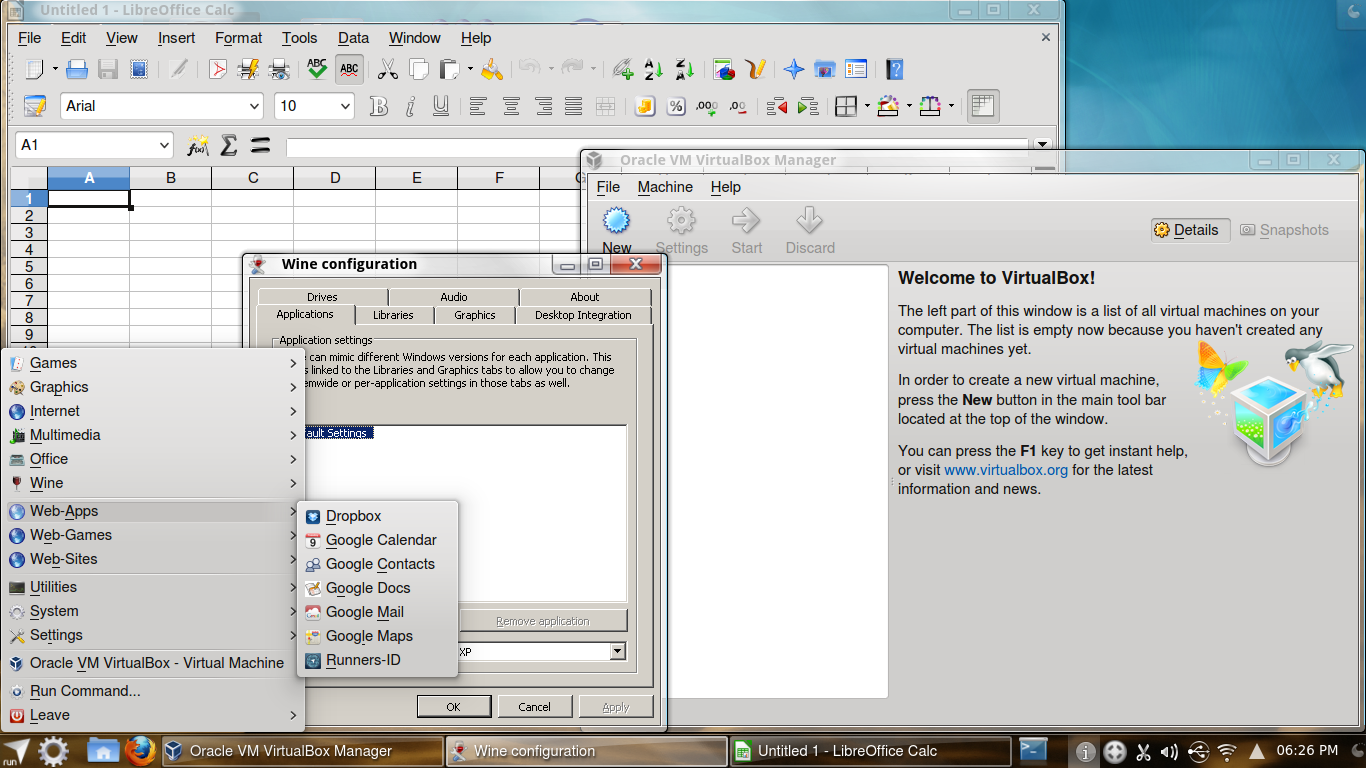Image resolution: width=1366 pixels, height=768 pixels.
Task: Click the Background Color paint bucket icon
Action: pos(888,106)
